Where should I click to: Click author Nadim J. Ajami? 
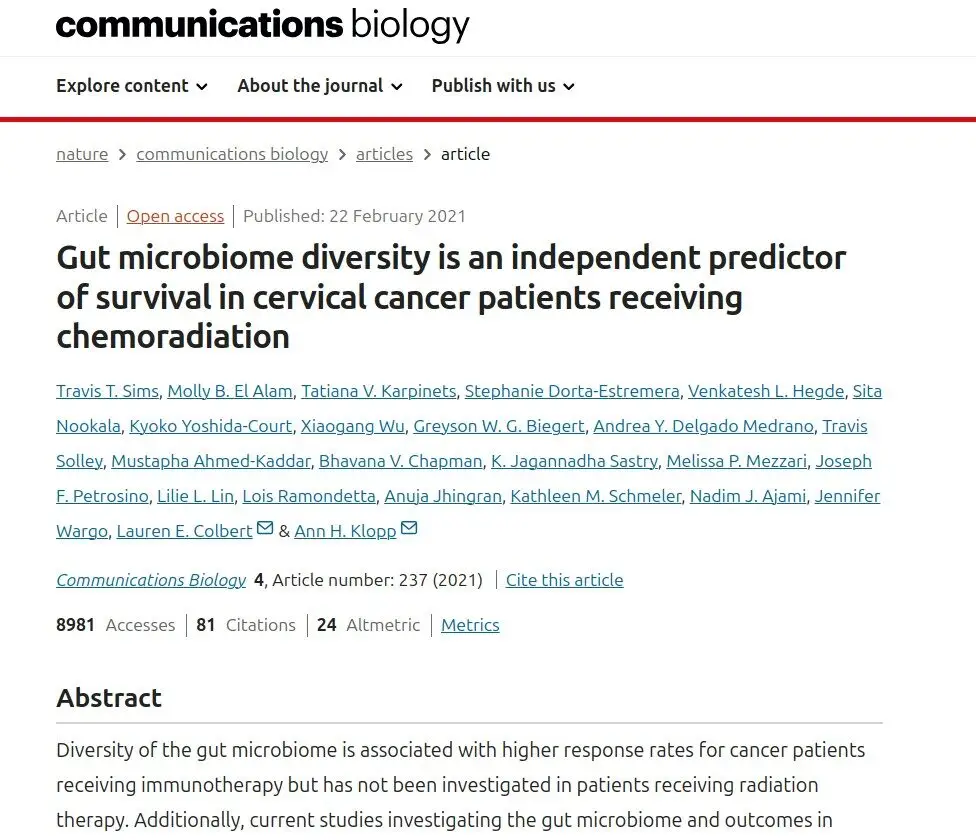[x=748, y=496]
